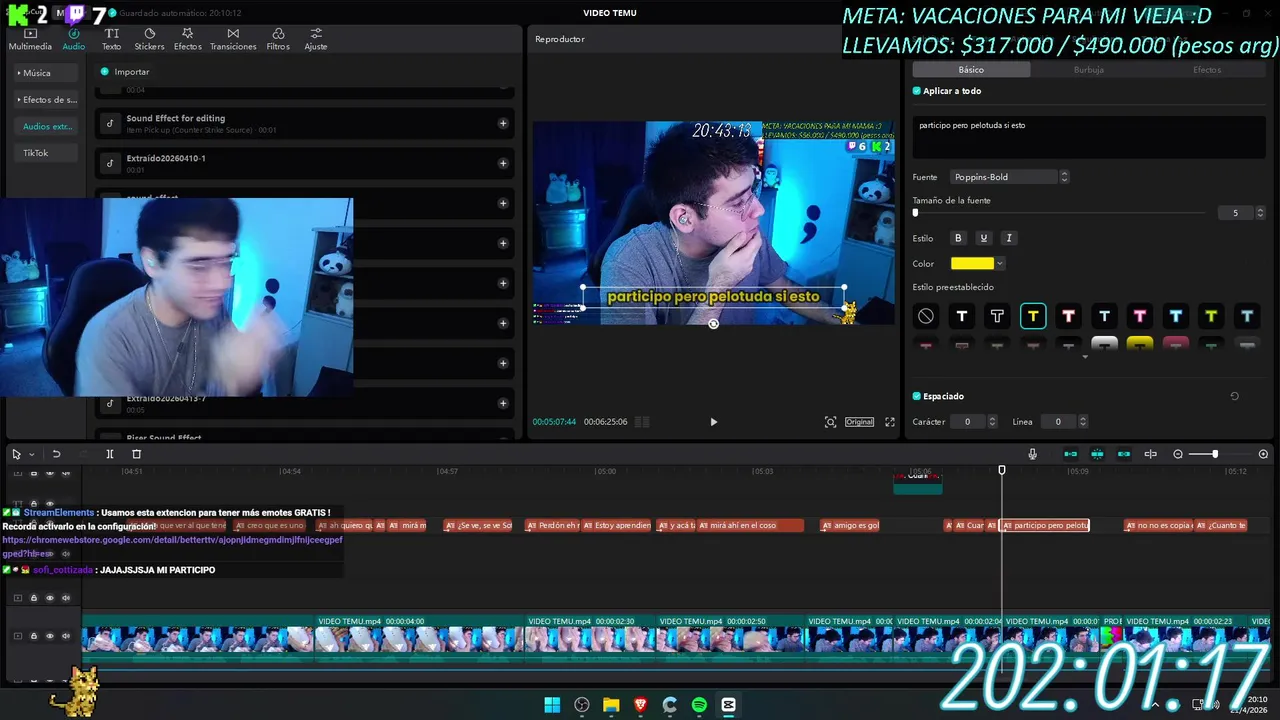Adjust the Carácter spacing stepper
1280x720 pixels.
pyautogui.click(x=992, y=422)
